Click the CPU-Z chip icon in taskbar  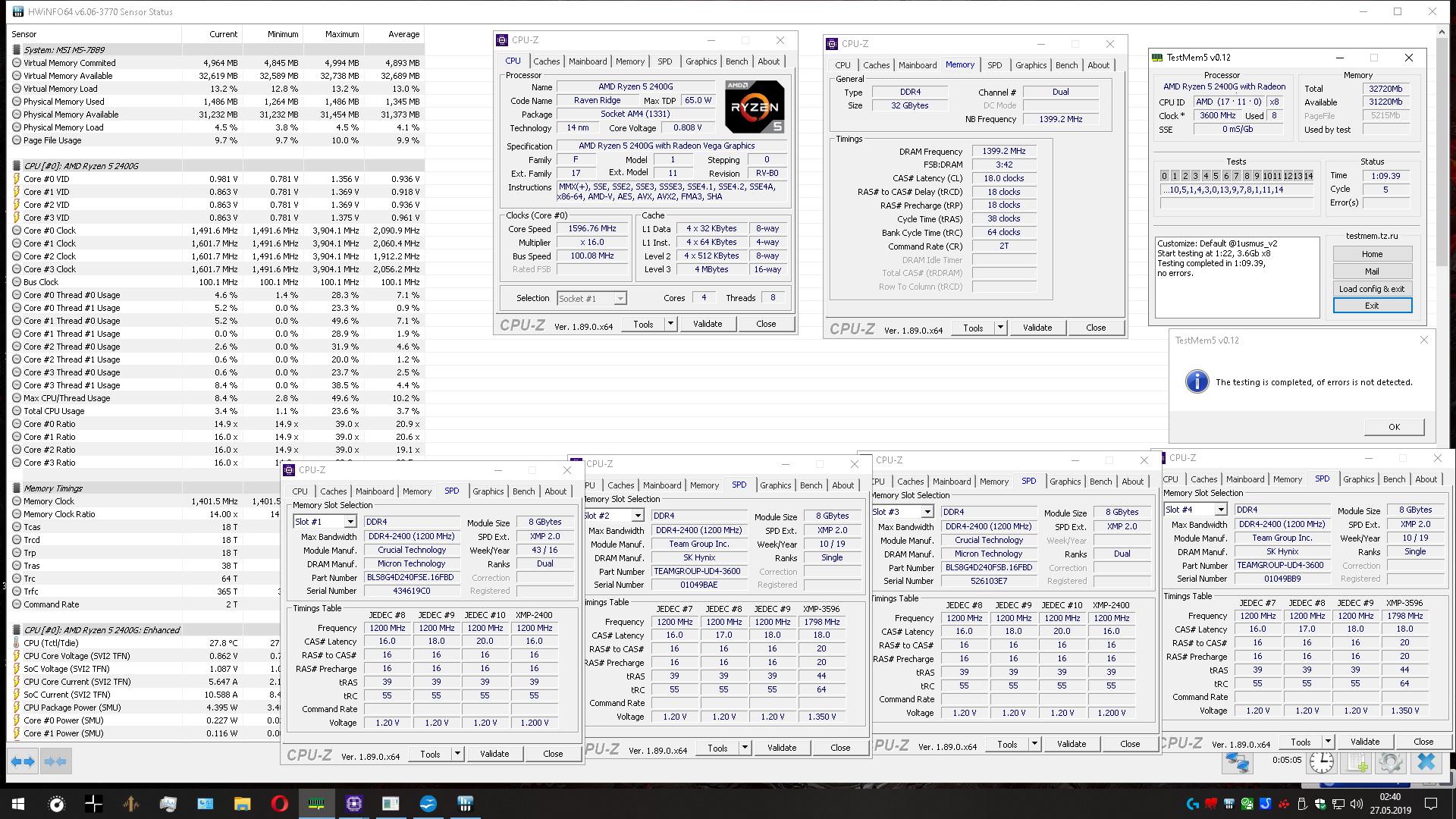[x=353, y=804]
